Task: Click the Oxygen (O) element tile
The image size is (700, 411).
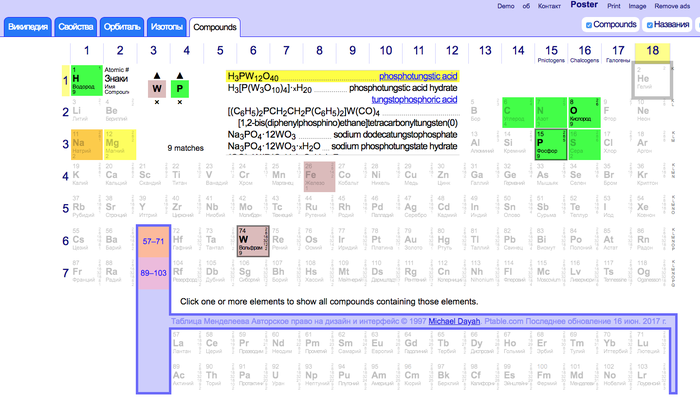Action: (582, 113)
